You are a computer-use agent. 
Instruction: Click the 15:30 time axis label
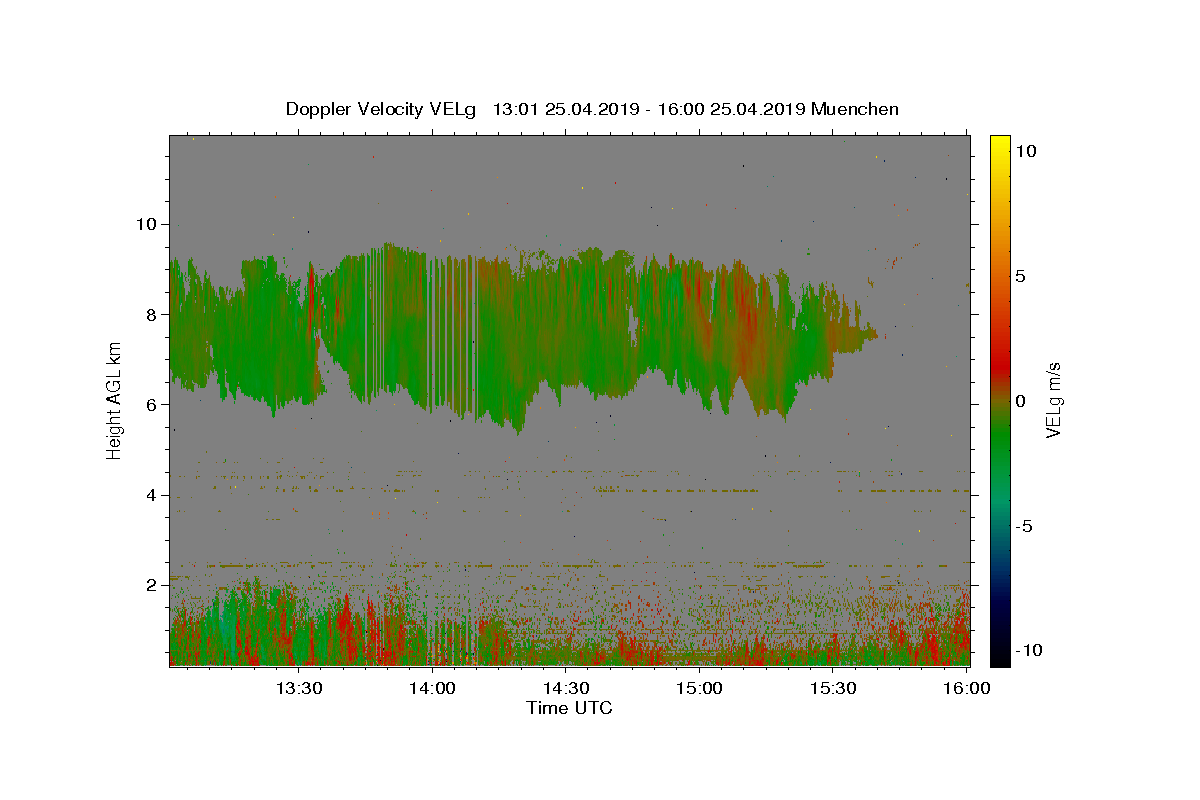833,688
